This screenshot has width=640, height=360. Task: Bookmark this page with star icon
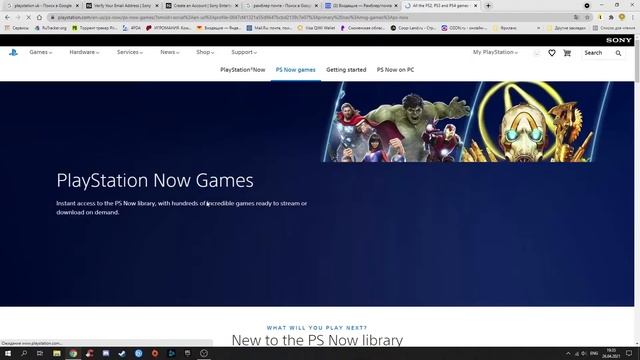click(x=587, y=18)
